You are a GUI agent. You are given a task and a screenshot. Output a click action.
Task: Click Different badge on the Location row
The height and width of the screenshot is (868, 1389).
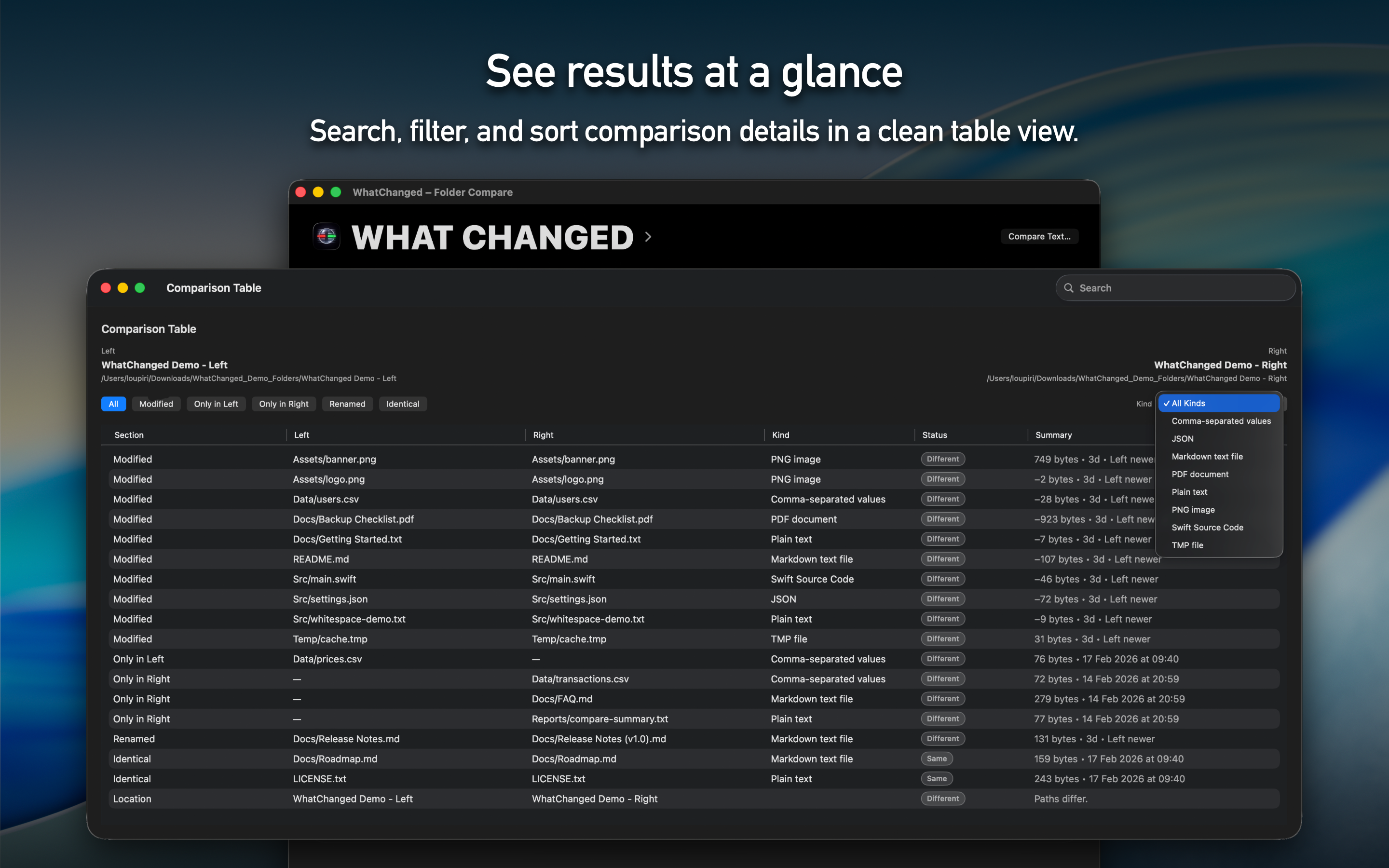[x=942, y=799]
